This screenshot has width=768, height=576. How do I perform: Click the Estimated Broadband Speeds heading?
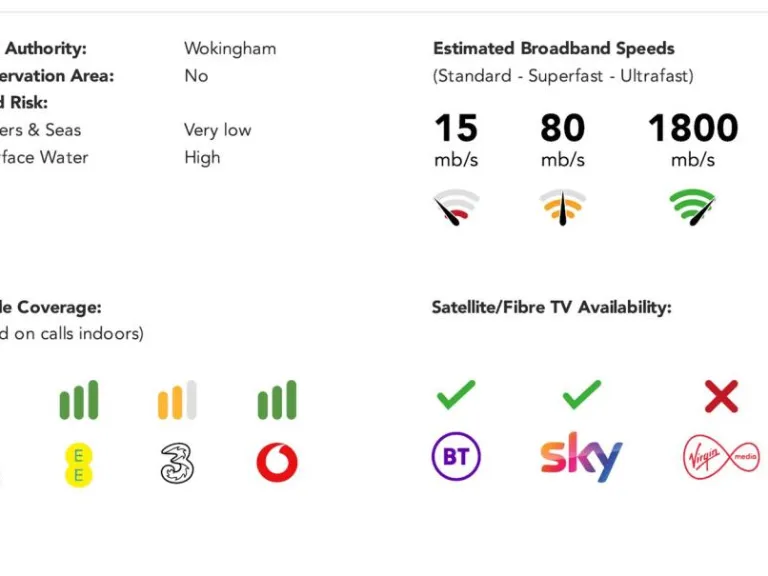pos(553,48)
